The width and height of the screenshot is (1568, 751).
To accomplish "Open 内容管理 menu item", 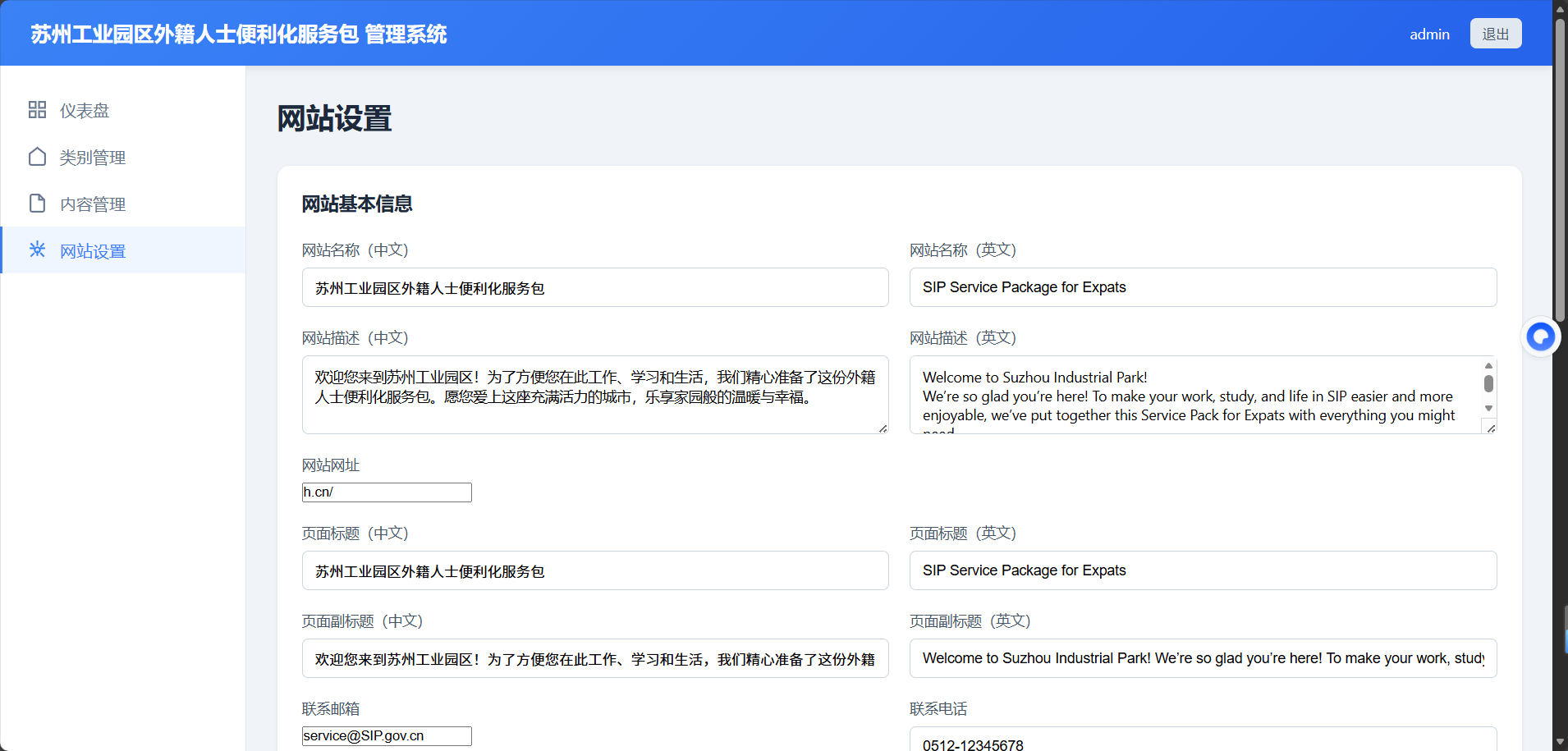I will coord(92,204).
